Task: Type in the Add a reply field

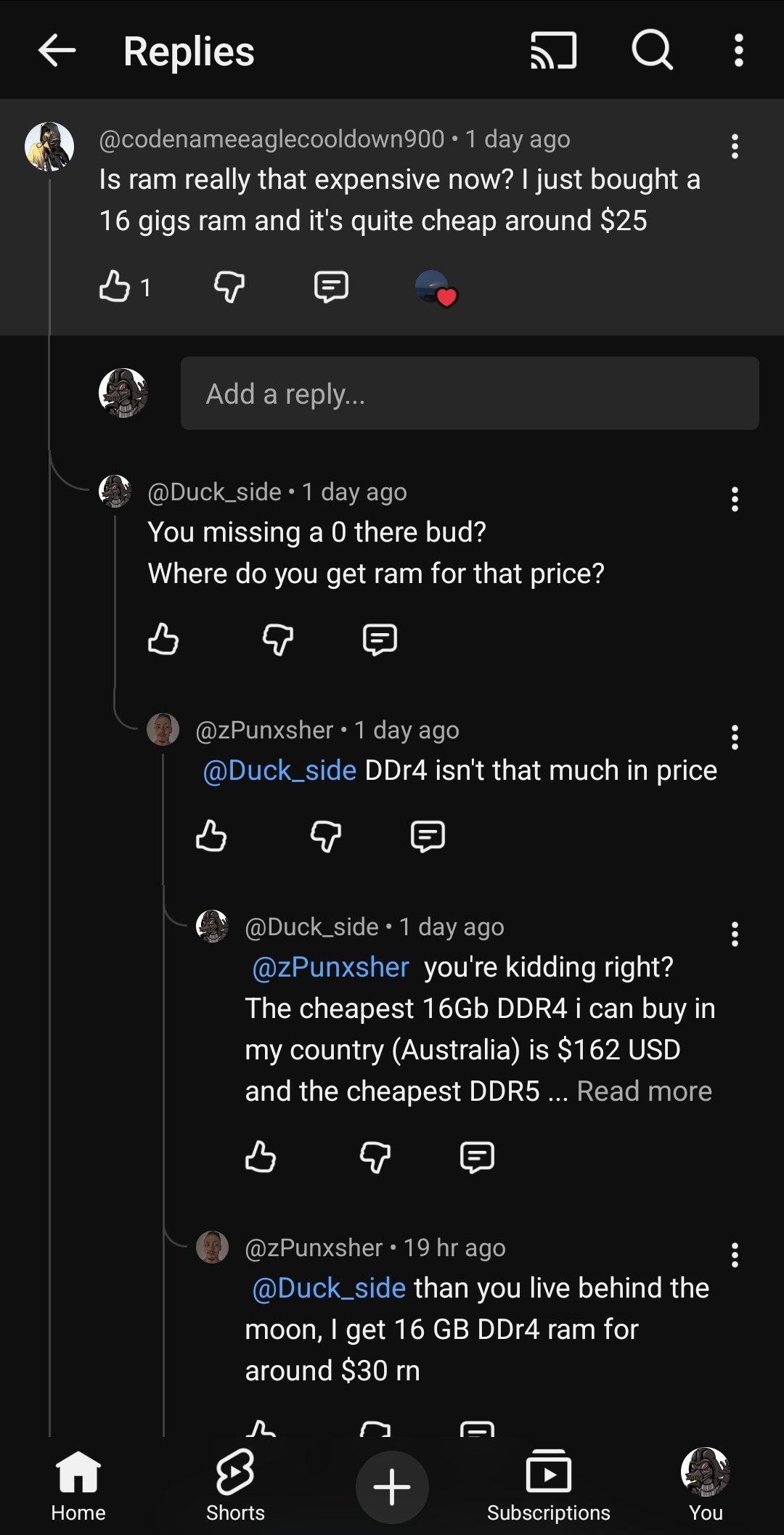Action: point(469,394)
